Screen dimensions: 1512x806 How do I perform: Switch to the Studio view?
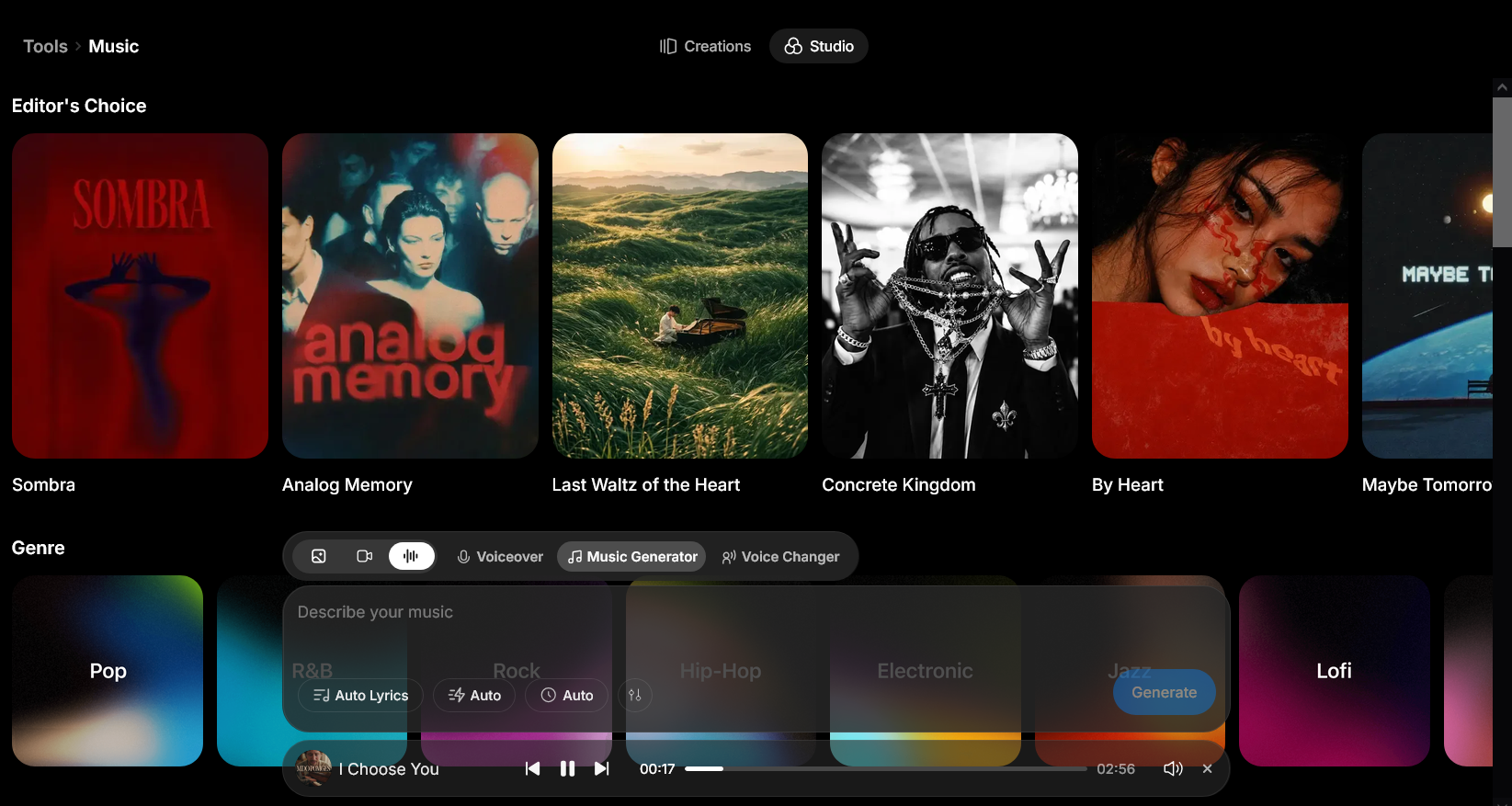click(x=819, y=46)
